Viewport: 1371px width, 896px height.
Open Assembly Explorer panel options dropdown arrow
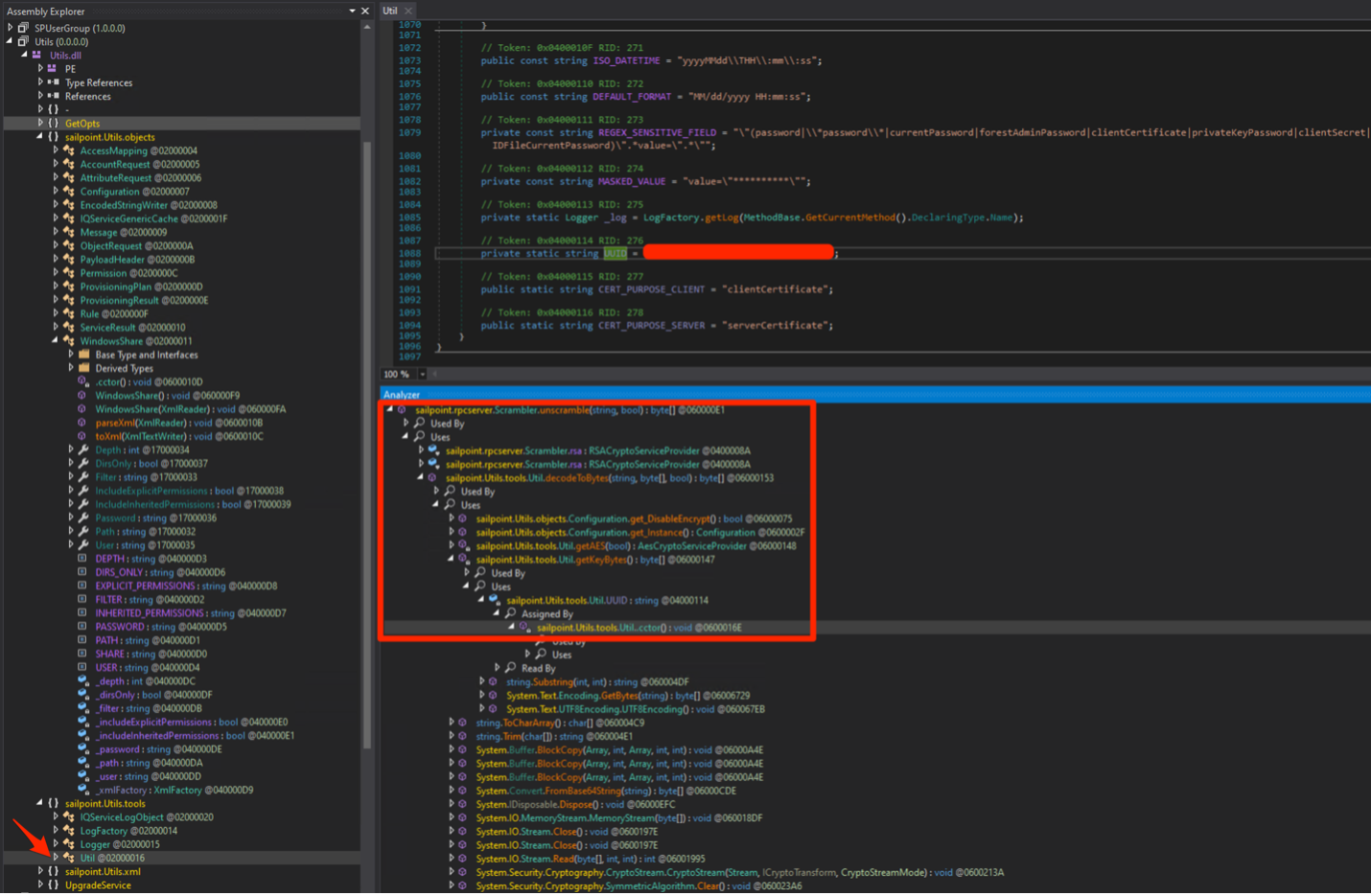[x=352, y=11]
